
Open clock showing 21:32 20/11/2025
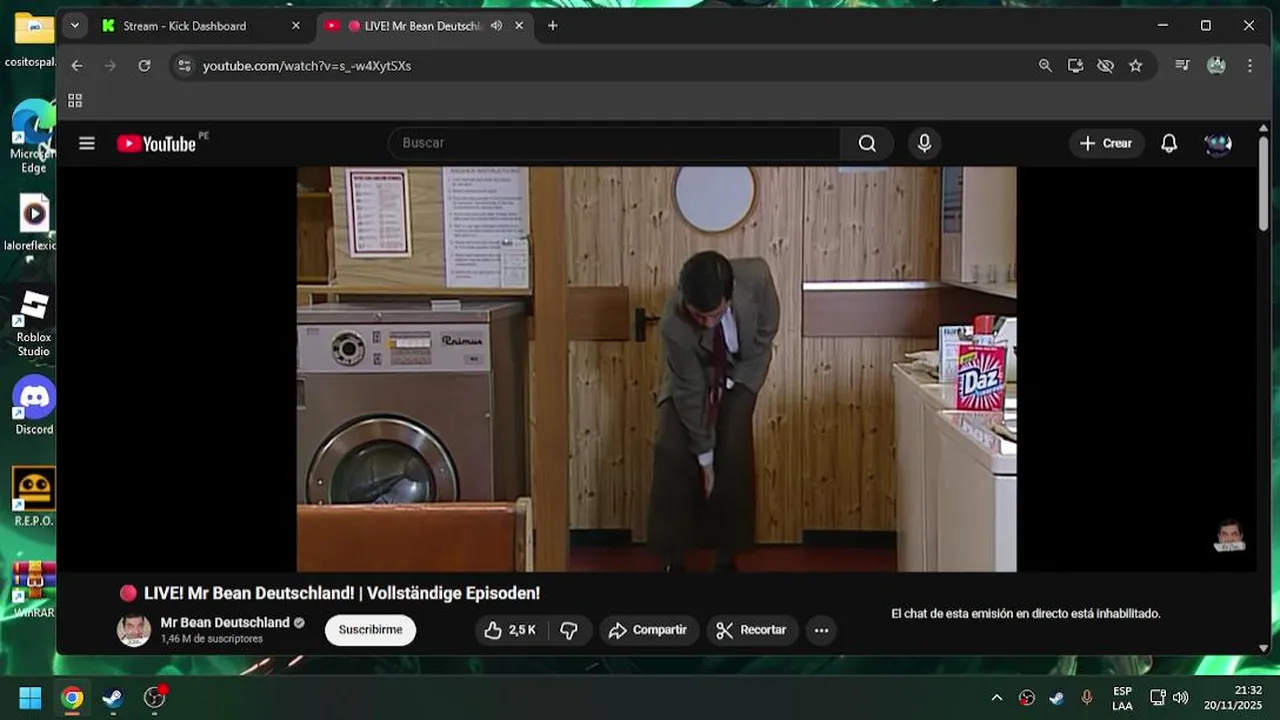click(1233, 698)
